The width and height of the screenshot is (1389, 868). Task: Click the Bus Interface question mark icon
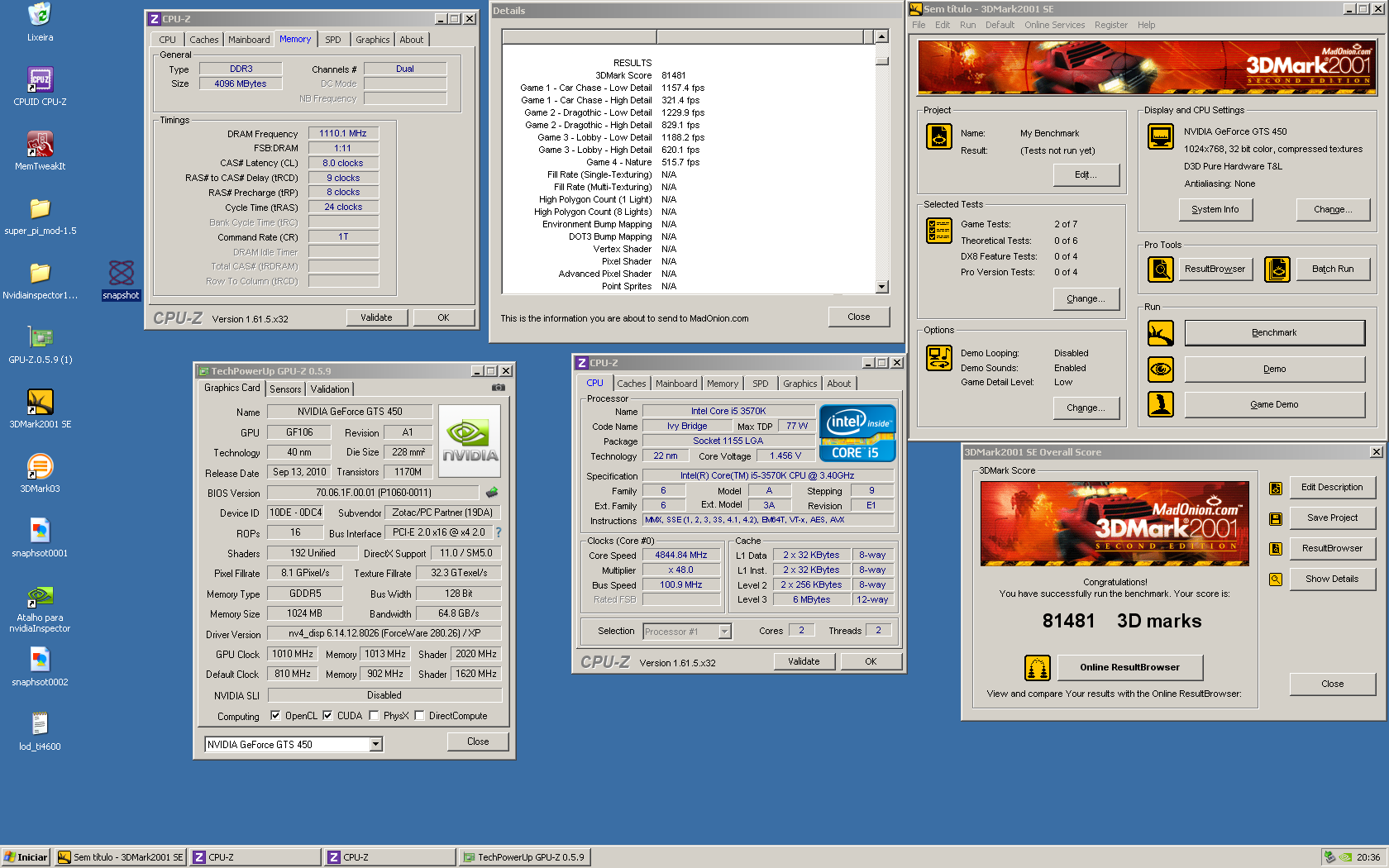click(x=499, y=532)
